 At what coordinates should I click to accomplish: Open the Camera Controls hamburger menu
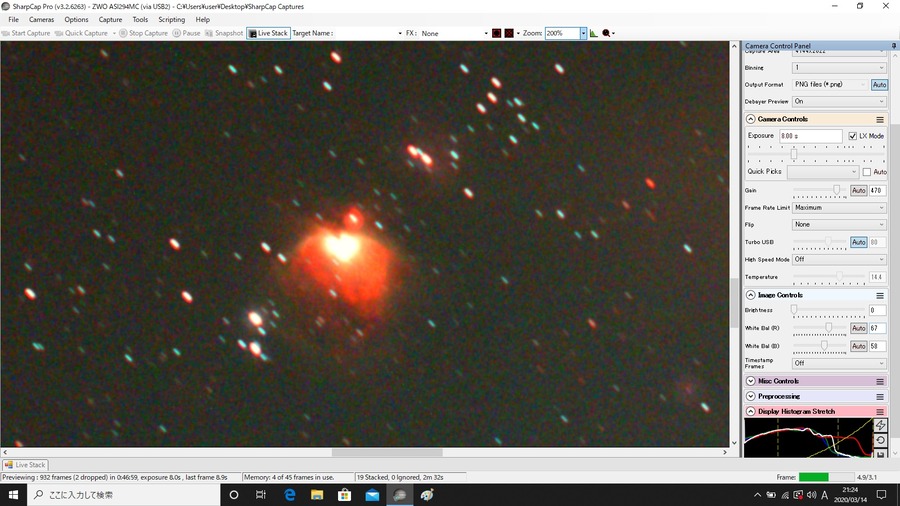[880, 119]
